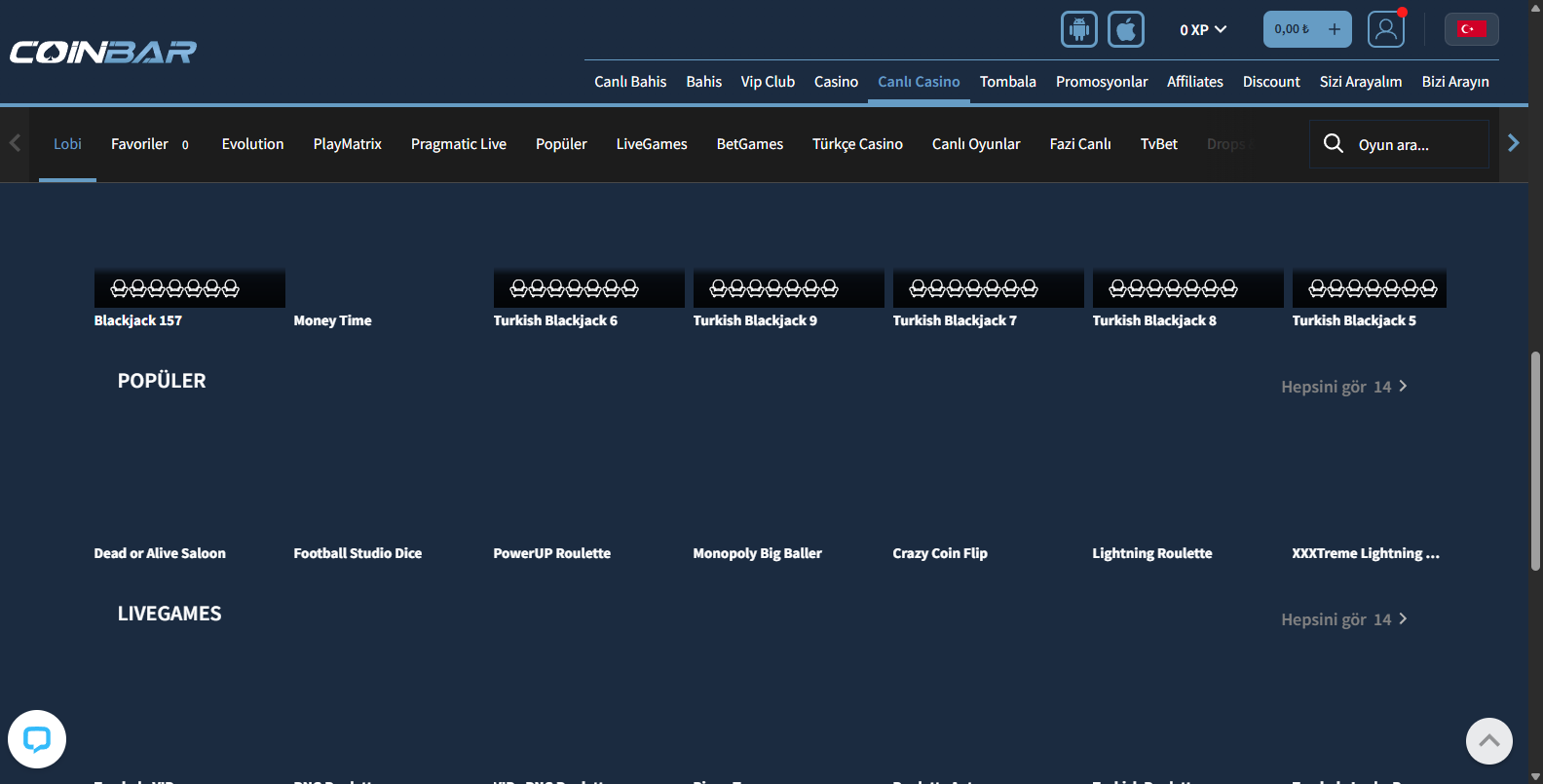Expand the 0 XP dropdown
The image size is (1543, 784).
point(1202,29)
